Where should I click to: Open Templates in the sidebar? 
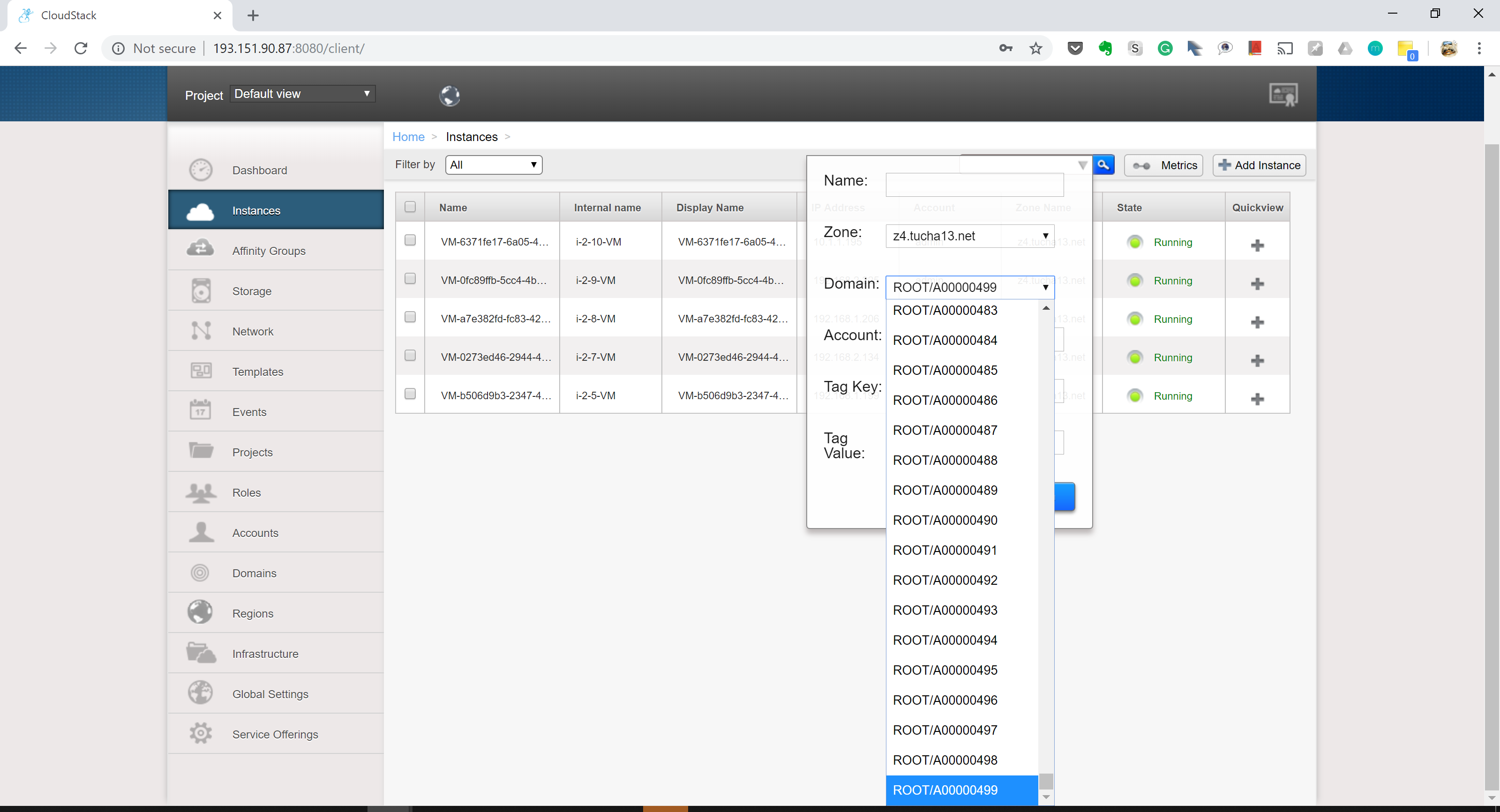pos(276,372)
